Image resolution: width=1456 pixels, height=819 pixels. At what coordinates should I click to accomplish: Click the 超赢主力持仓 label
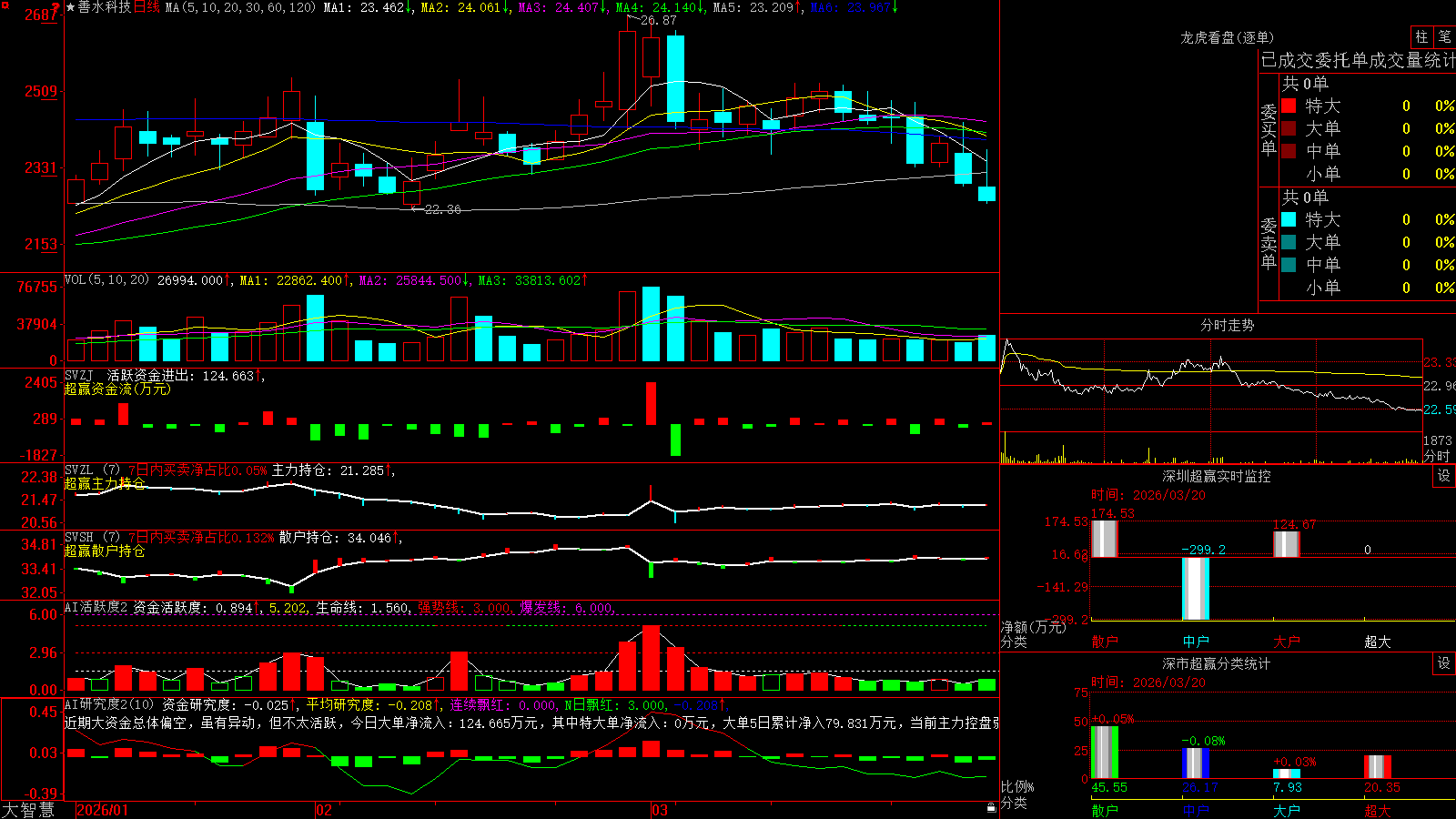click(x=105, y=483)
